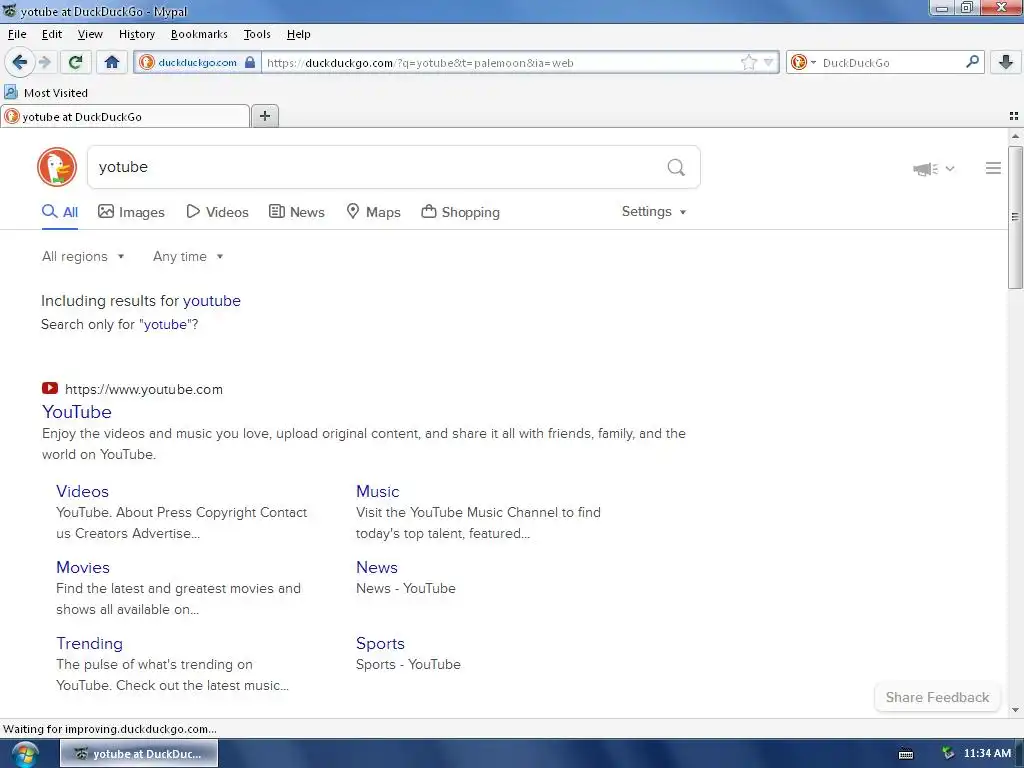Open the Videos sitelink
Viewport: 1024px width, 768px height.
pos(82,491)
